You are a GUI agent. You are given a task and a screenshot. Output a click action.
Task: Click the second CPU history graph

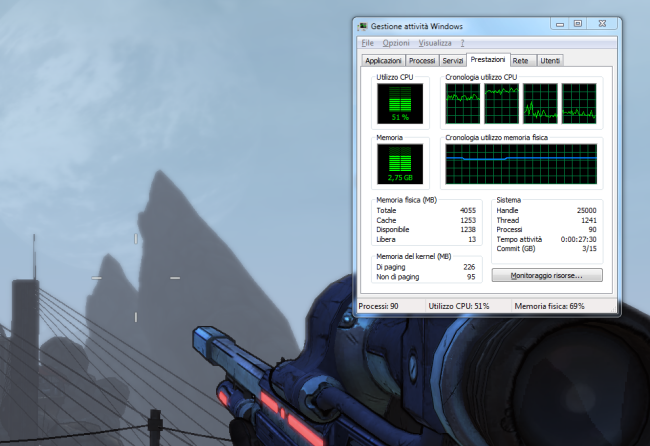pyautogui.click(x=501, y=104)
